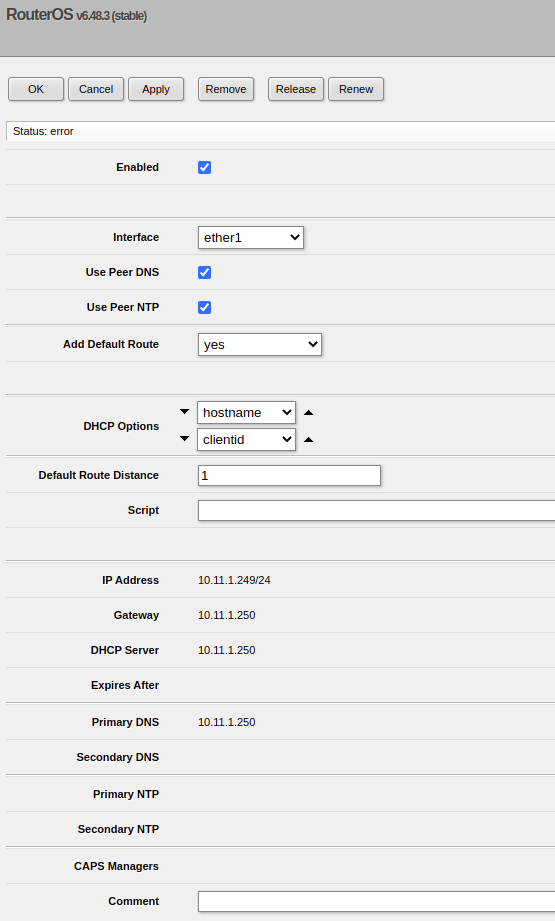
Task: Open the Add Default Route dropdown
Action: click(x=260, y=344)
